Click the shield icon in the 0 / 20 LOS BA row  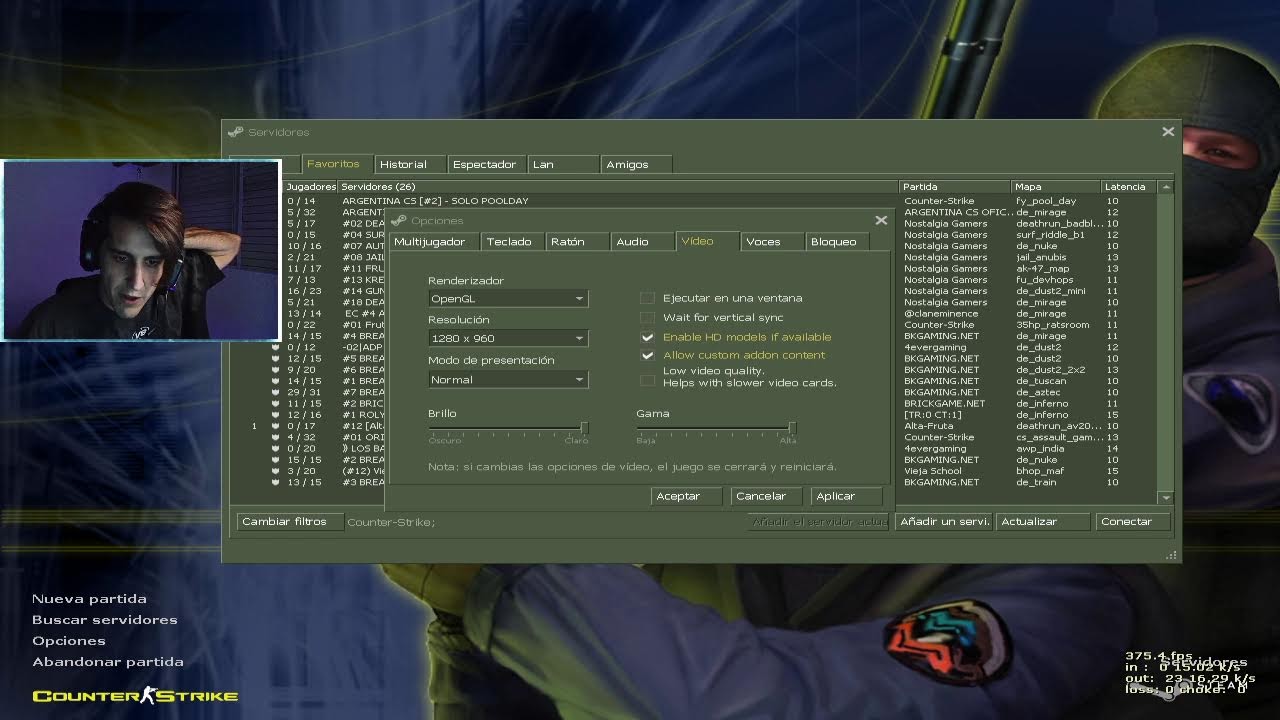[276, 448]
